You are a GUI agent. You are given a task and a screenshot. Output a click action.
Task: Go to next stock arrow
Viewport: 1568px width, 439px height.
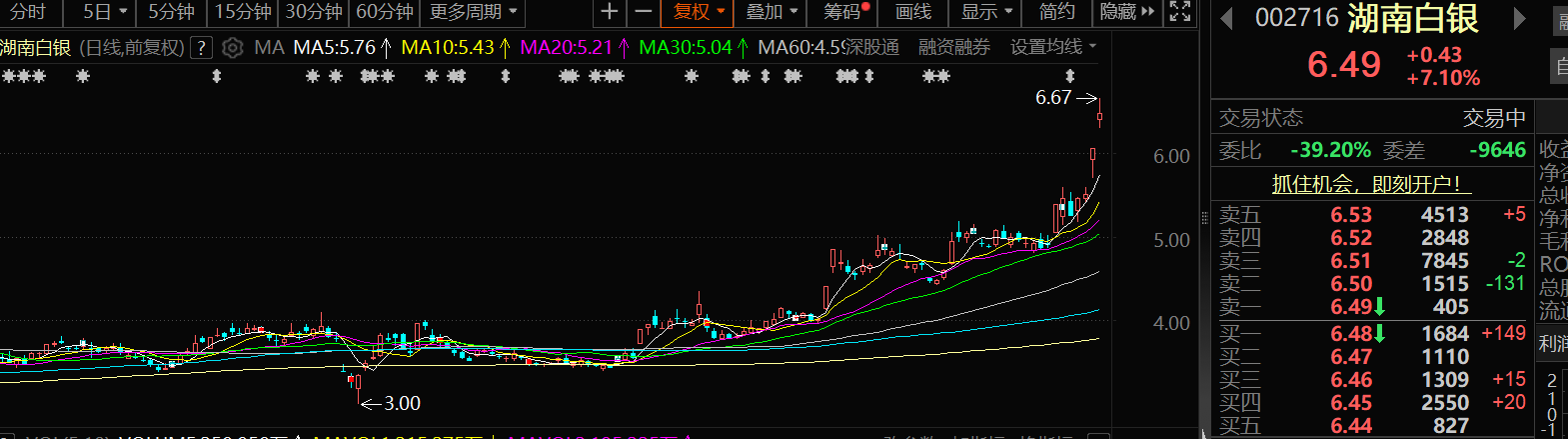[1520, 18]
